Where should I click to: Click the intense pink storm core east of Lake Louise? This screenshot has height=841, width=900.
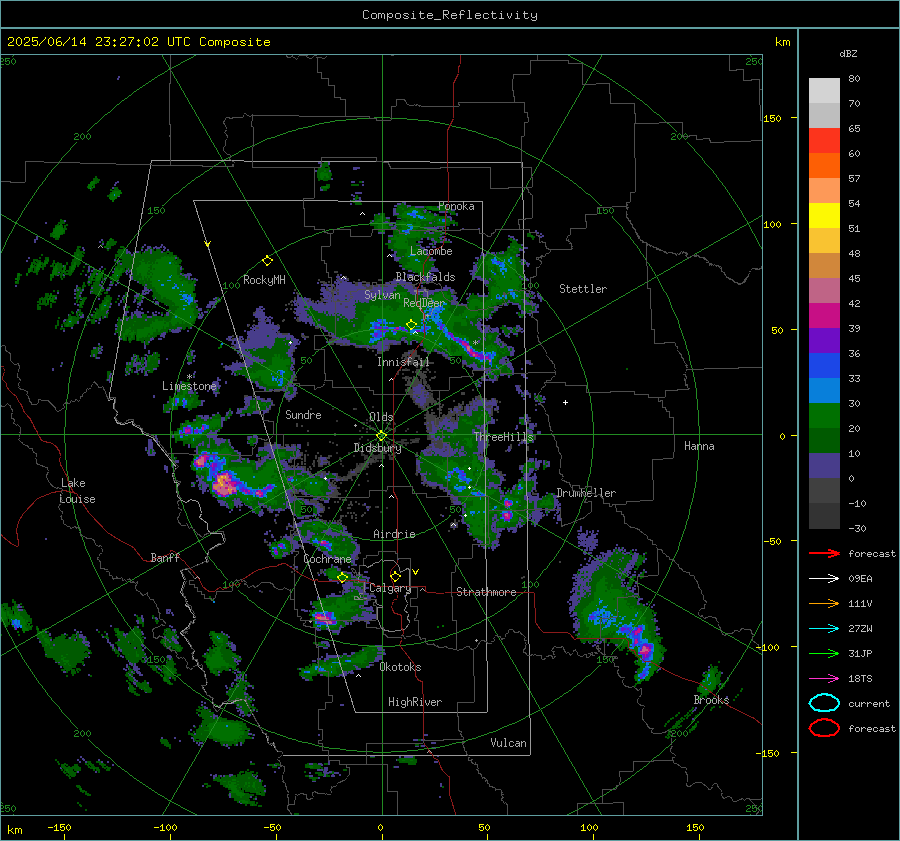tap(224, 483)
